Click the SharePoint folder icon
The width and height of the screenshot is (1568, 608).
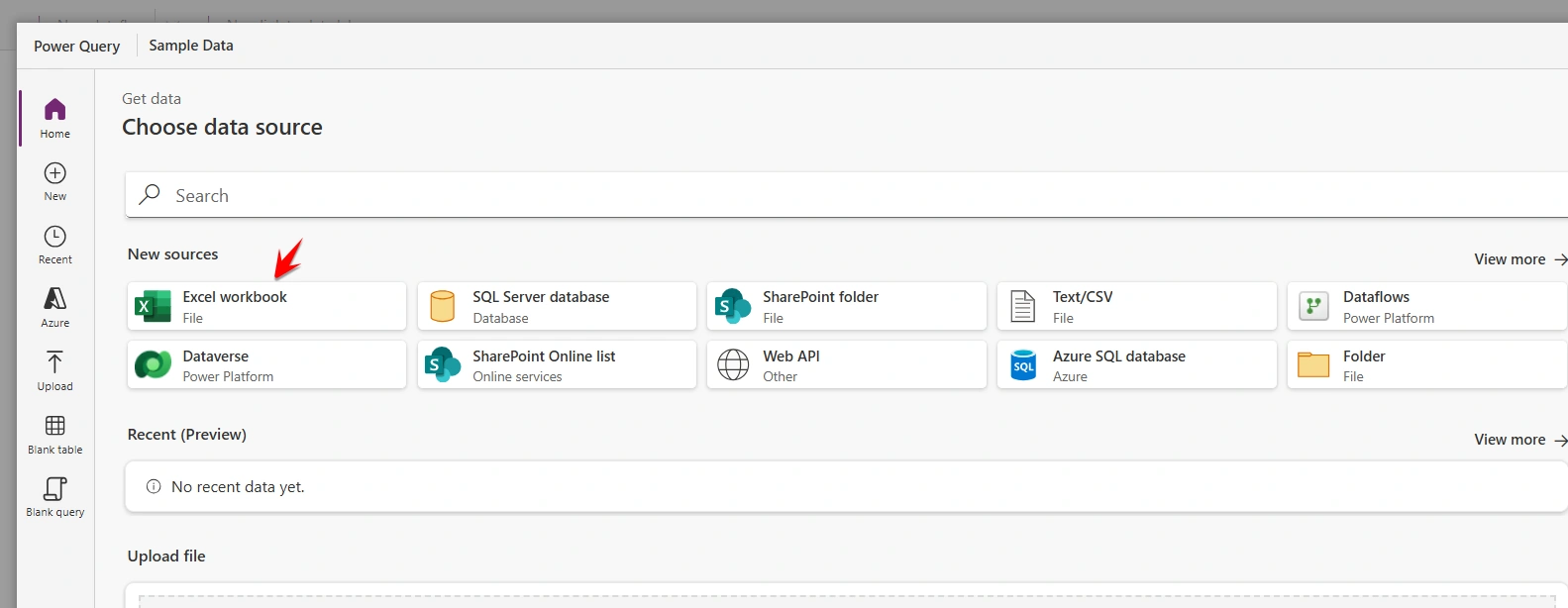[733, 307]
